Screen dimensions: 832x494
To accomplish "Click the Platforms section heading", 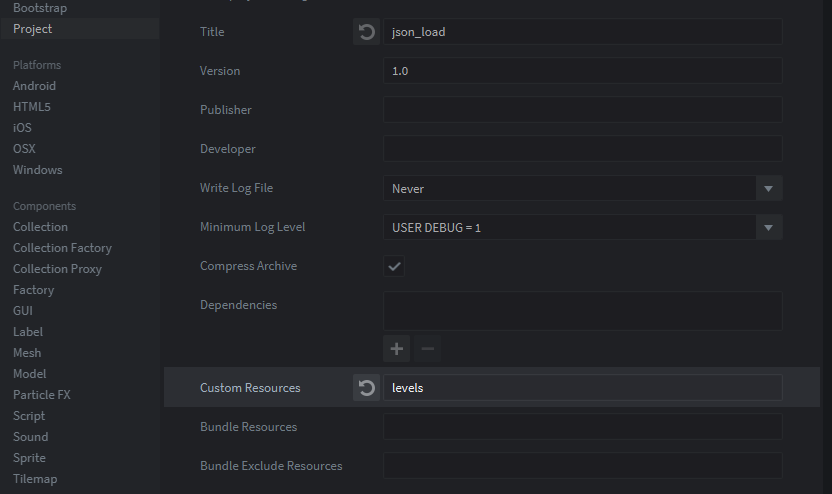I will click(37, 65).
